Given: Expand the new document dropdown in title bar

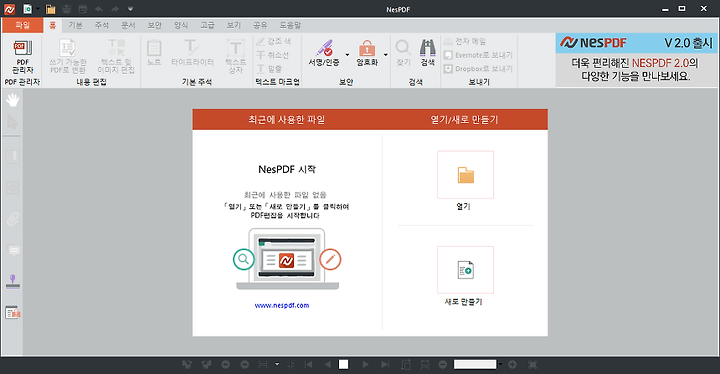Looking at the screenshot, I should coord(38,9).
